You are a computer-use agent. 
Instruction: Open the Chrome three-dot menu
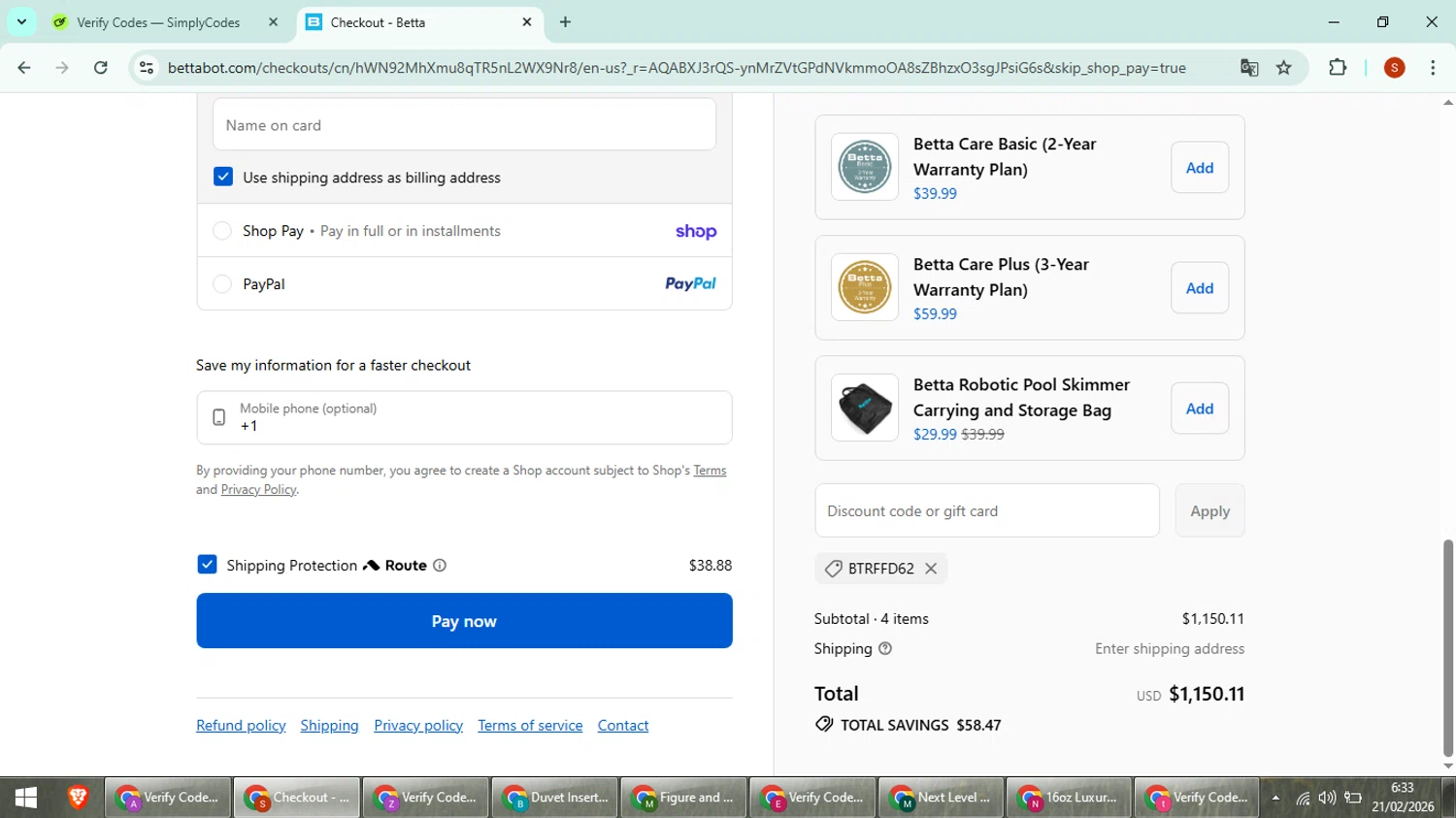1433,68
